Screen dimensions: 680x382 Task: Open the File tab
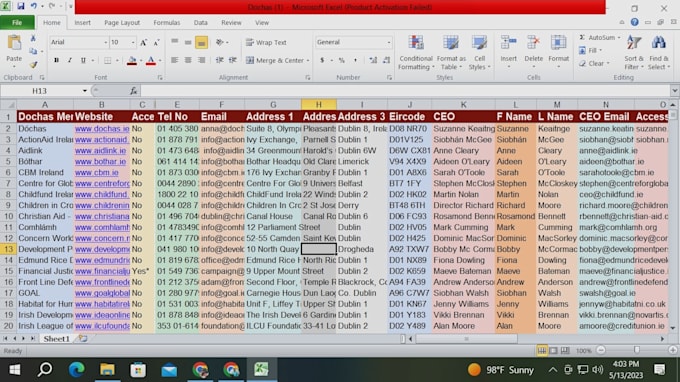17,23
